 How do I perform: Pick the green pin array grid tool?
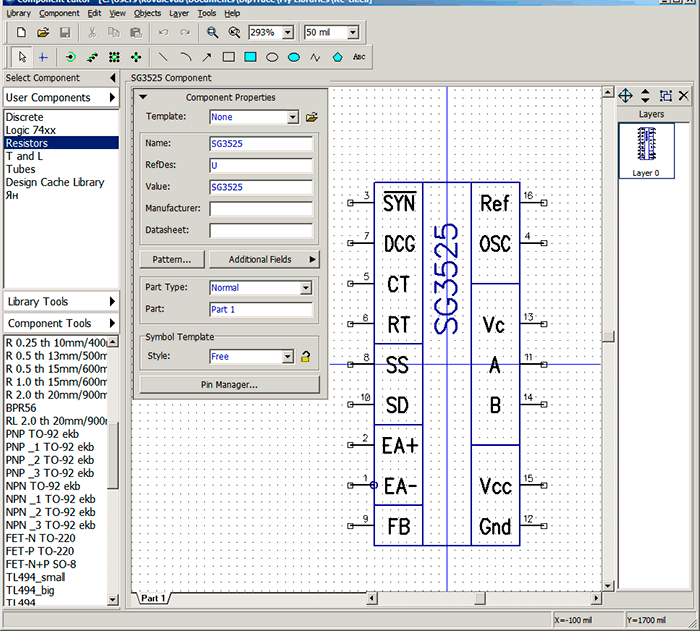[x=114, y=57]
